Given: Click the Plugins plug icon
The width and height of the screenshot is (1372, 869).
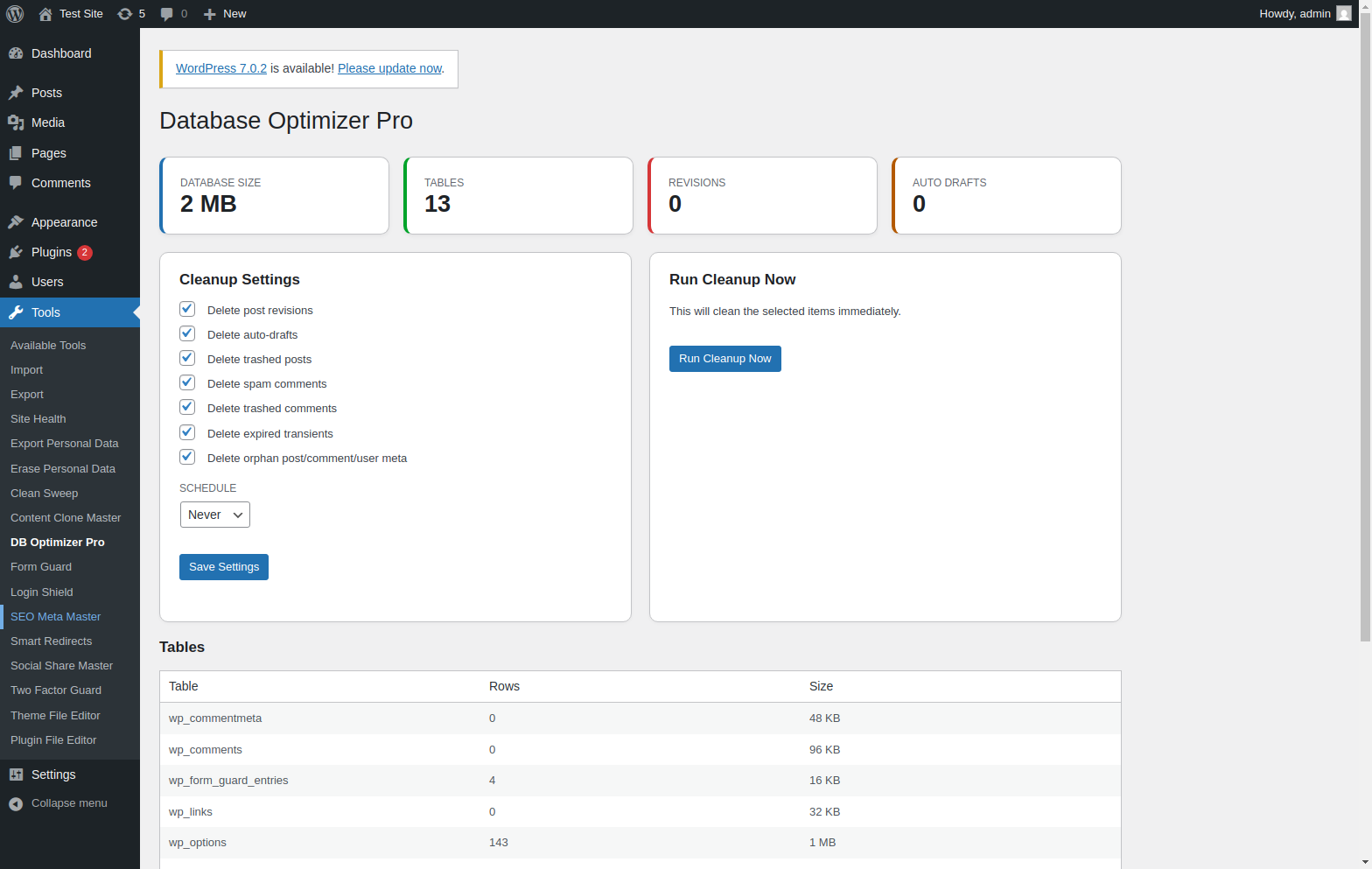Looking at the screenshot, I should click(16, 252).
